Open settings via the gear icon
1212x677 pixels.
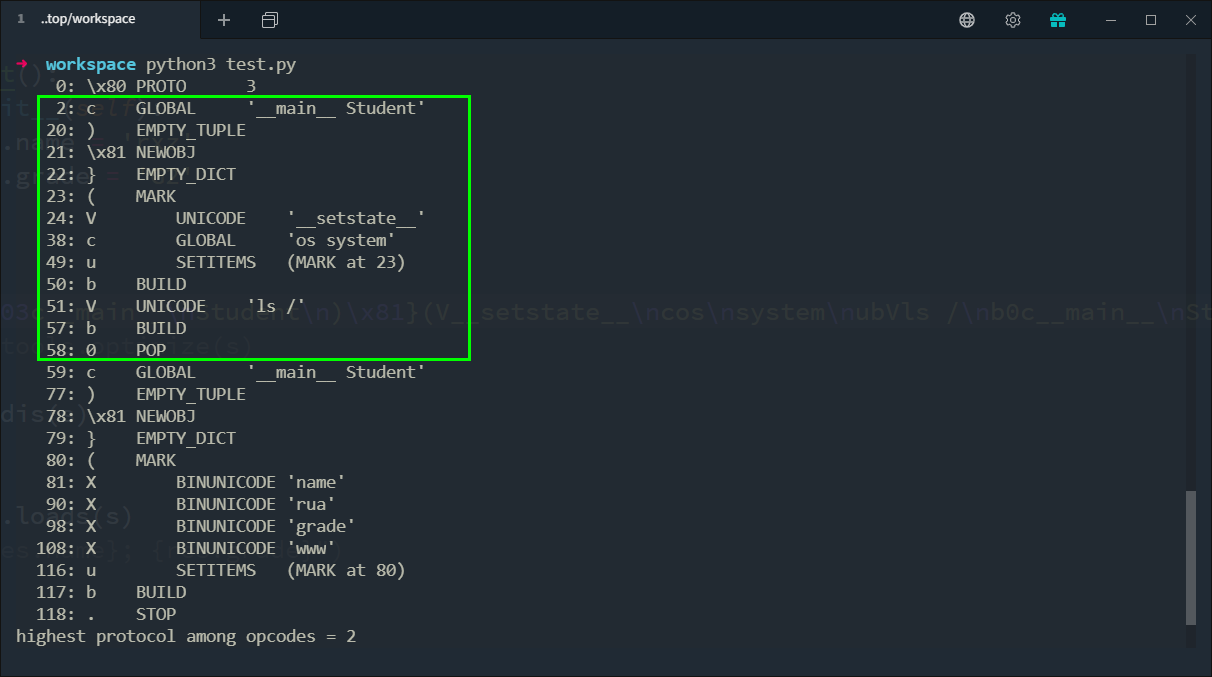1013,20
